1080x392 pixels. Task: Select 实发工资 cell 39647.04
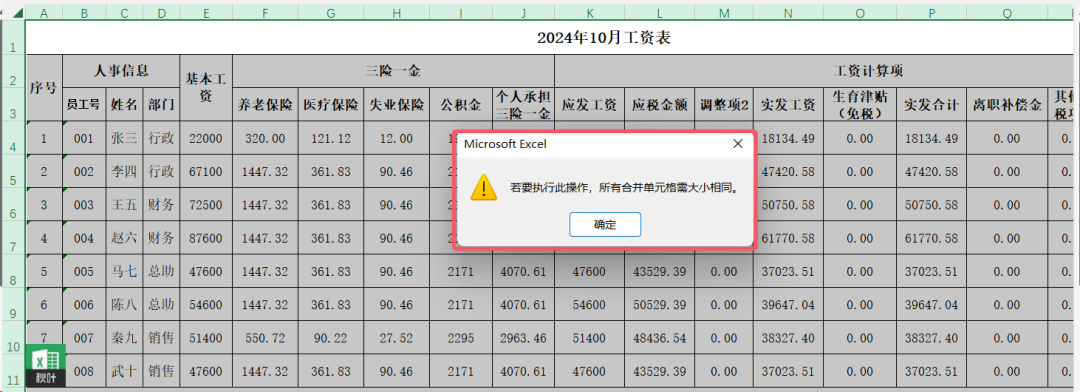click(788, 305)
